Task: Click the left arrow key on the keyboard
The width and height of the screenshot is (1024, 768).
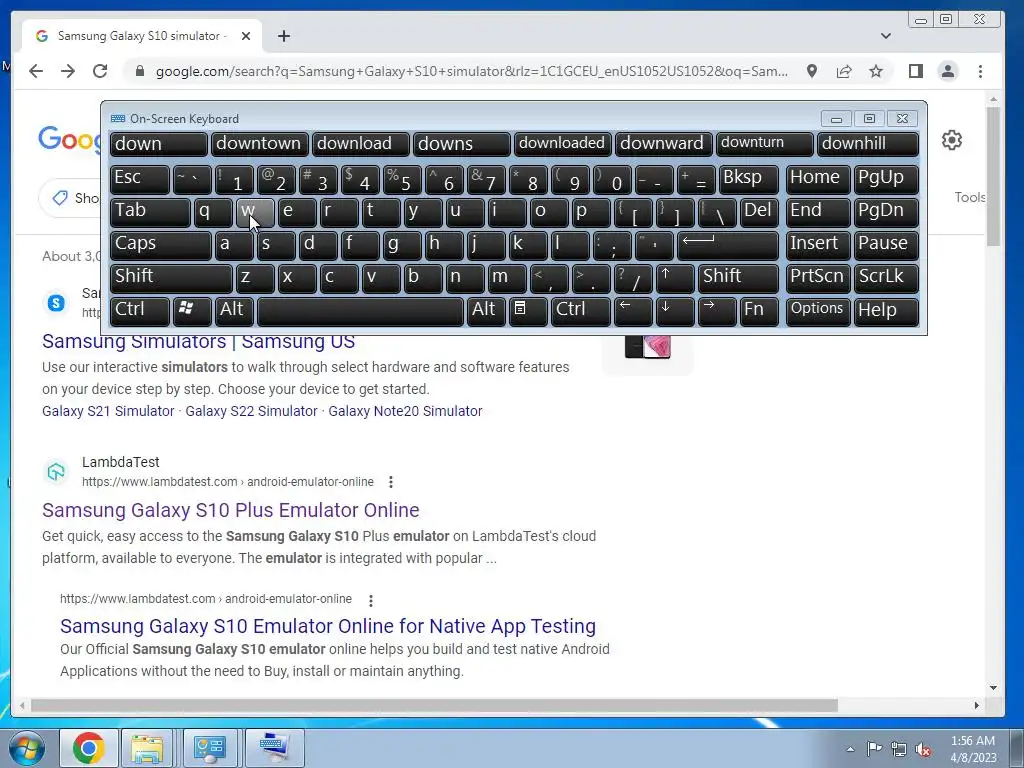Action: coord(633,310)
